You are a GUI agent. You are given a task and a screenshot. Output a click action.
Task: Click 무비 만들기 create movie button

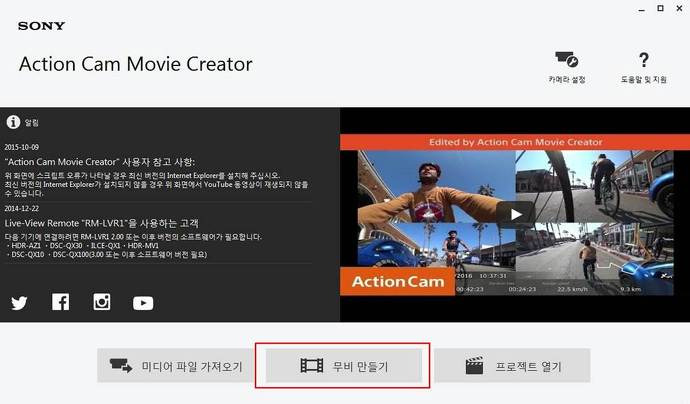coord(344,366)
